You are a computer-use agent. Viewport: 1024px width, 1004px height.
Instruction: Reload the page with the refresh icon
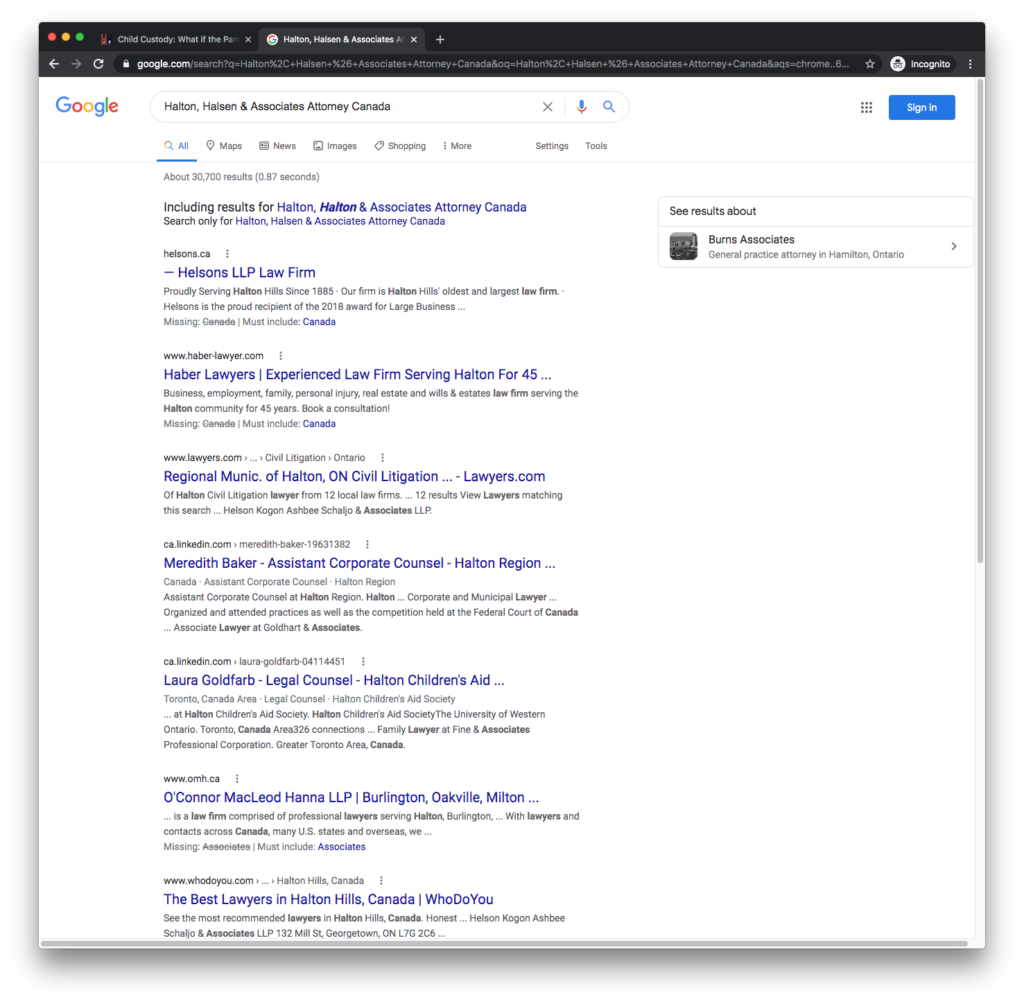[99, 64]
